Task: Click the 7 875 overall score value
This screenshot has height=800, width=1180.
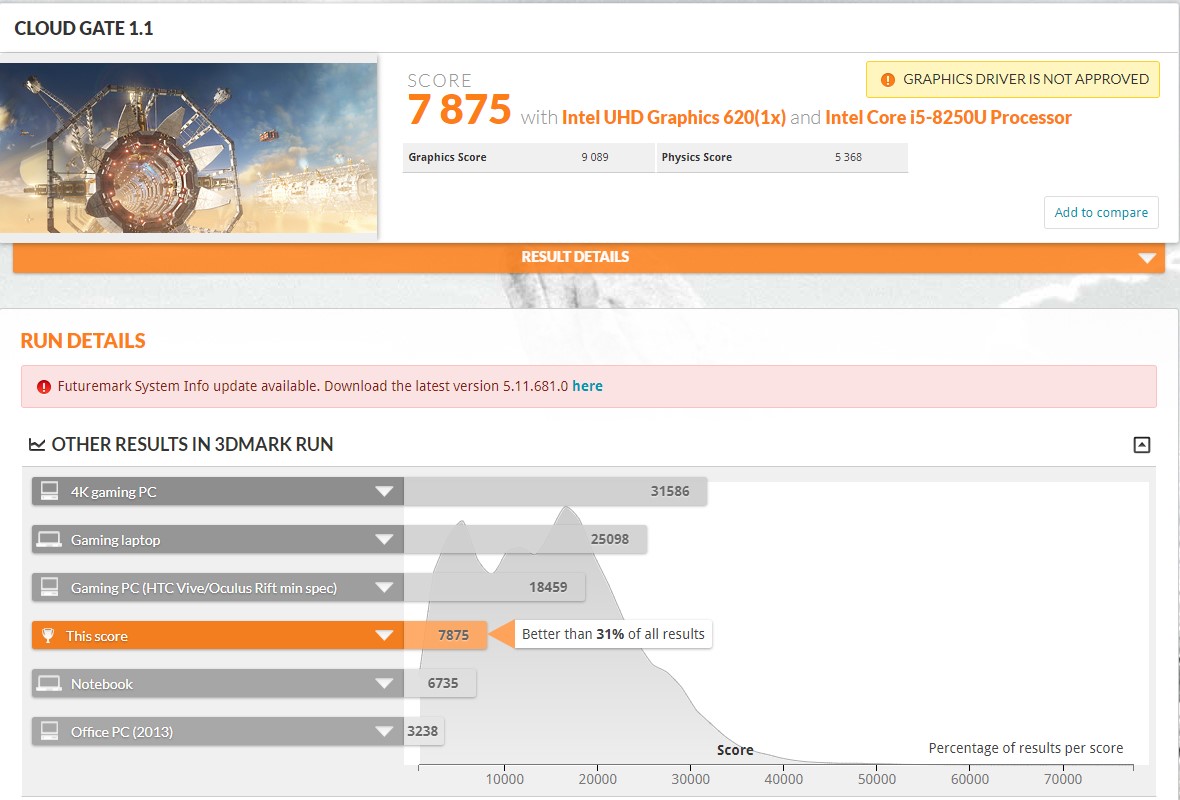Action: coord(459,110)
